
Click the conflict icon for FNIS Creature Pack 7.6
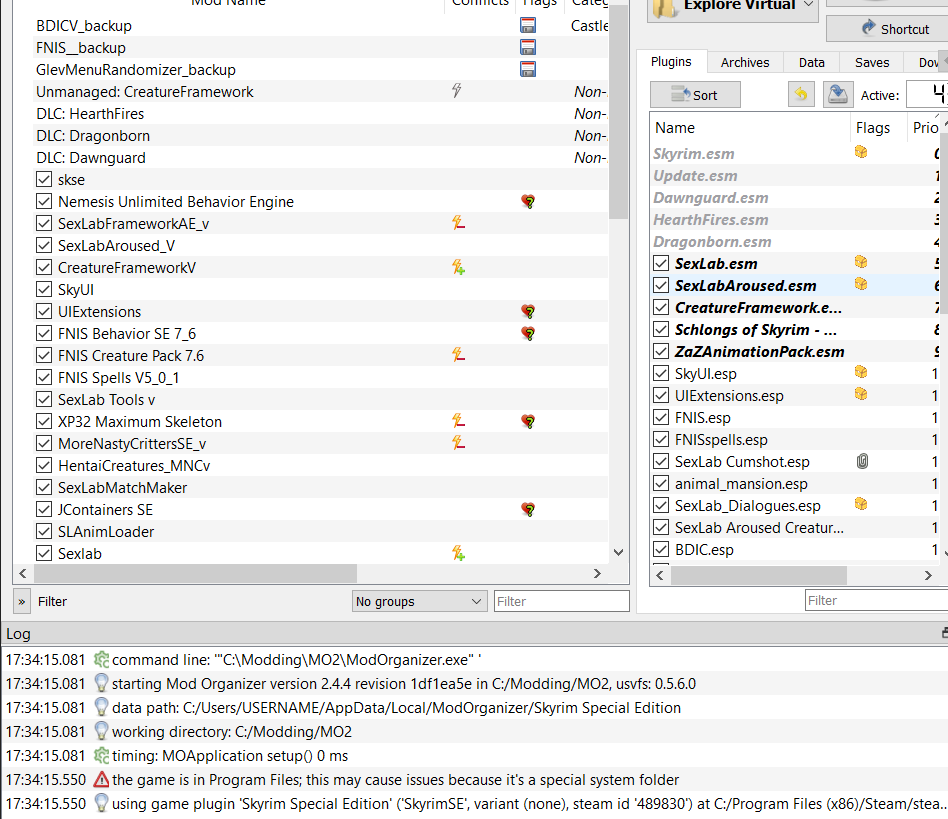[458, 355]
